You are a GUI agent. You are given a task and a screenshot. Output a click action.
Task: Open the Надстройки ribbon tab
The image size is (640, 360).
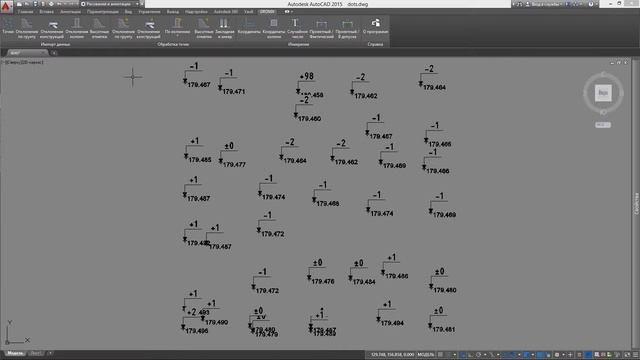pyautogui.click(x=196, y=12)
